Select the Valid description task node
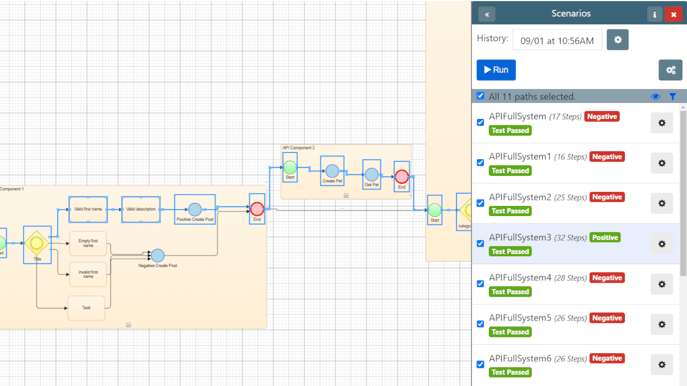The width and height of the screenshot is (687, 386). click(141, 209)
